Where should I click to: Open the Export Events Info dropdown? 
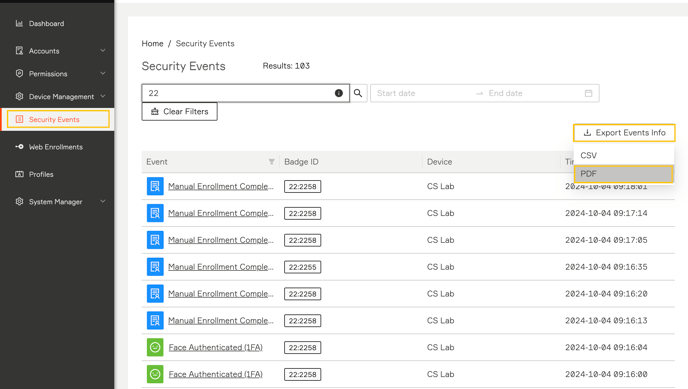click(x=624, y=132)
